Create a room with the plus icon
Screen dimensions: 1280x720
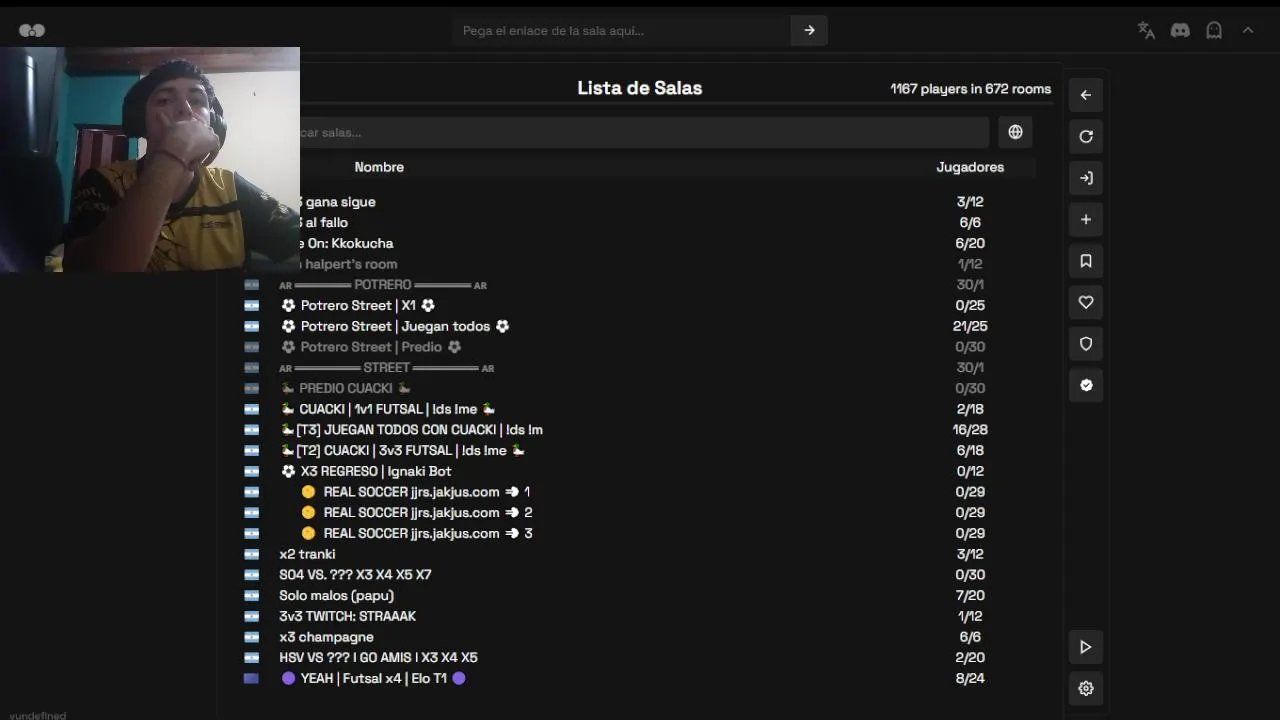1086,219
